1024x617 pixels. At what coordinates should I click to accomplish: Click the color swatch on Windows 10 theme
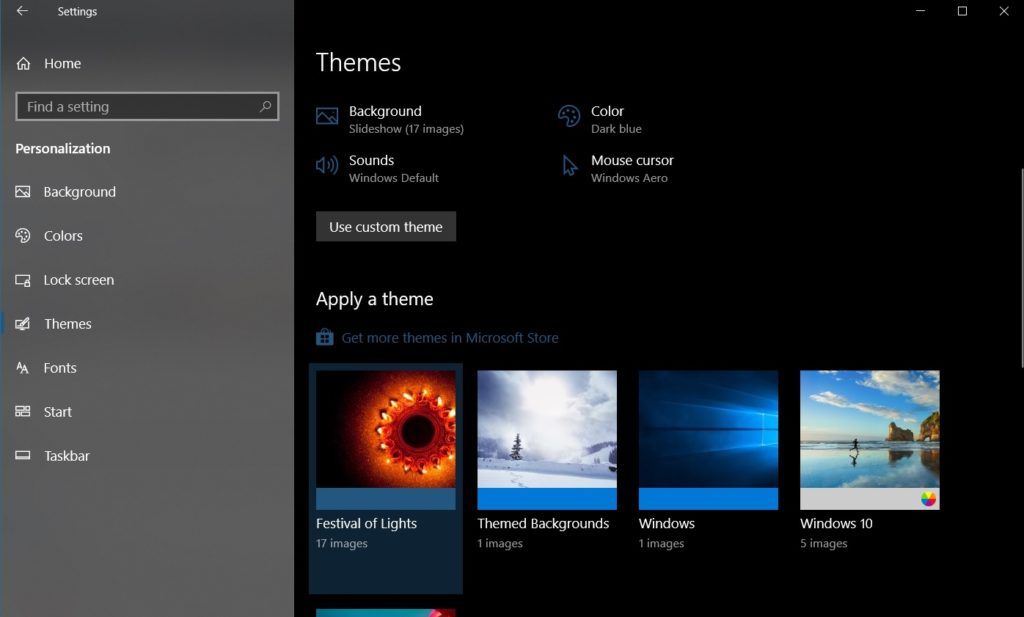929,497
